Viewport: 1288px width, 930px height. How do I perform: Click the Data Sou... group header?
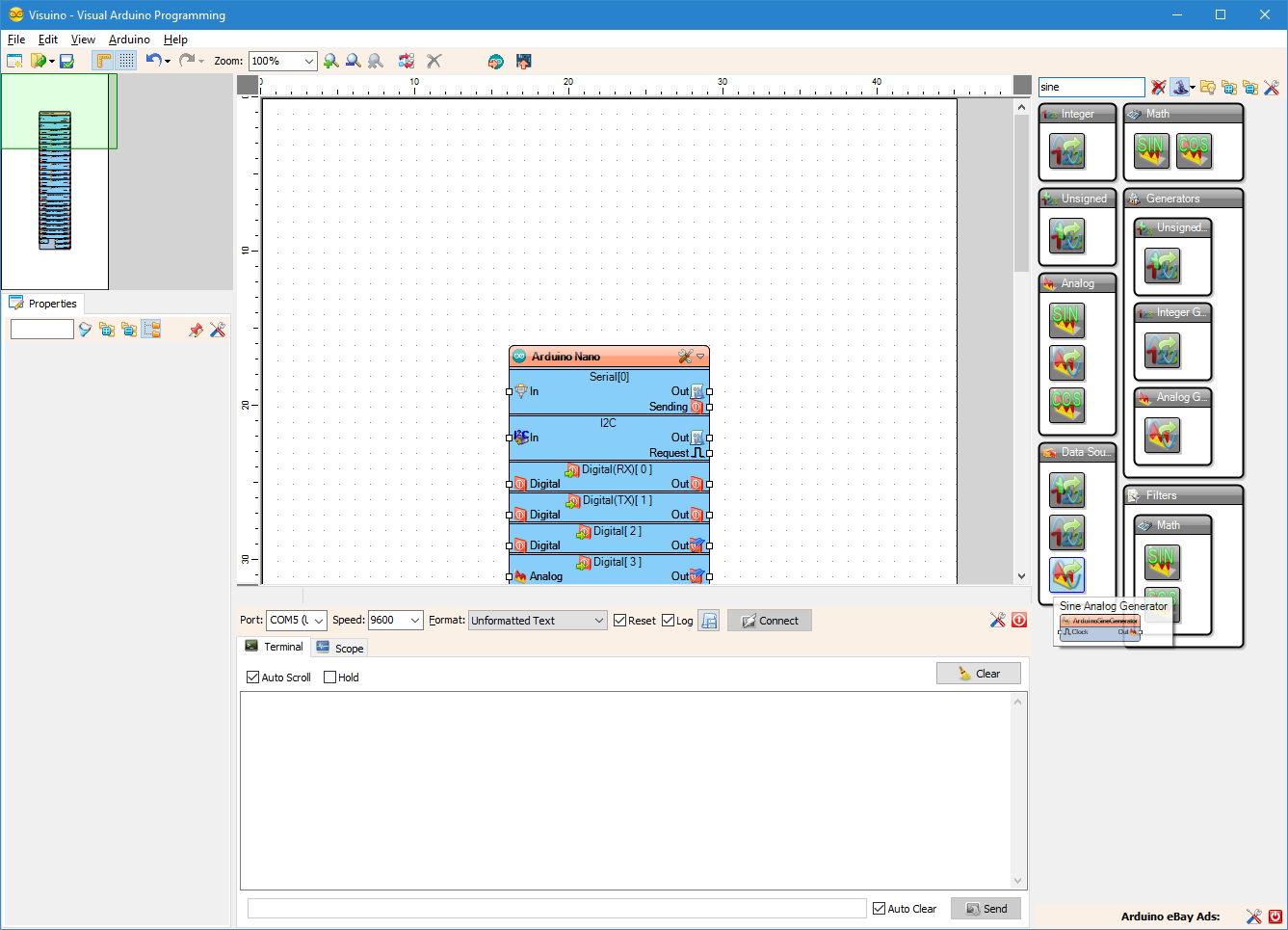1077,452
